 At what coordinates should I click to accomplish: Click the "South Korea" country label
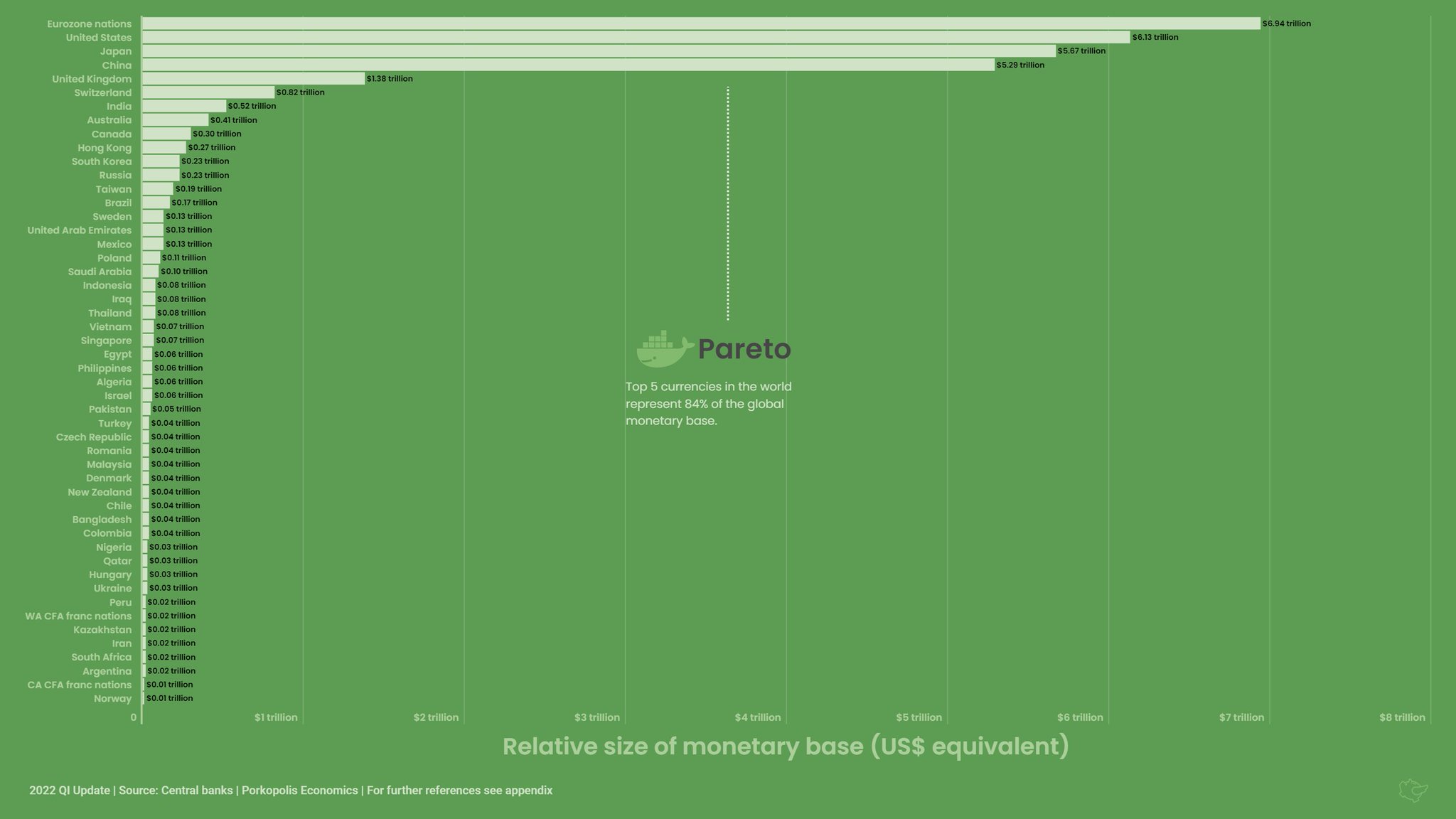coord(102,161)
